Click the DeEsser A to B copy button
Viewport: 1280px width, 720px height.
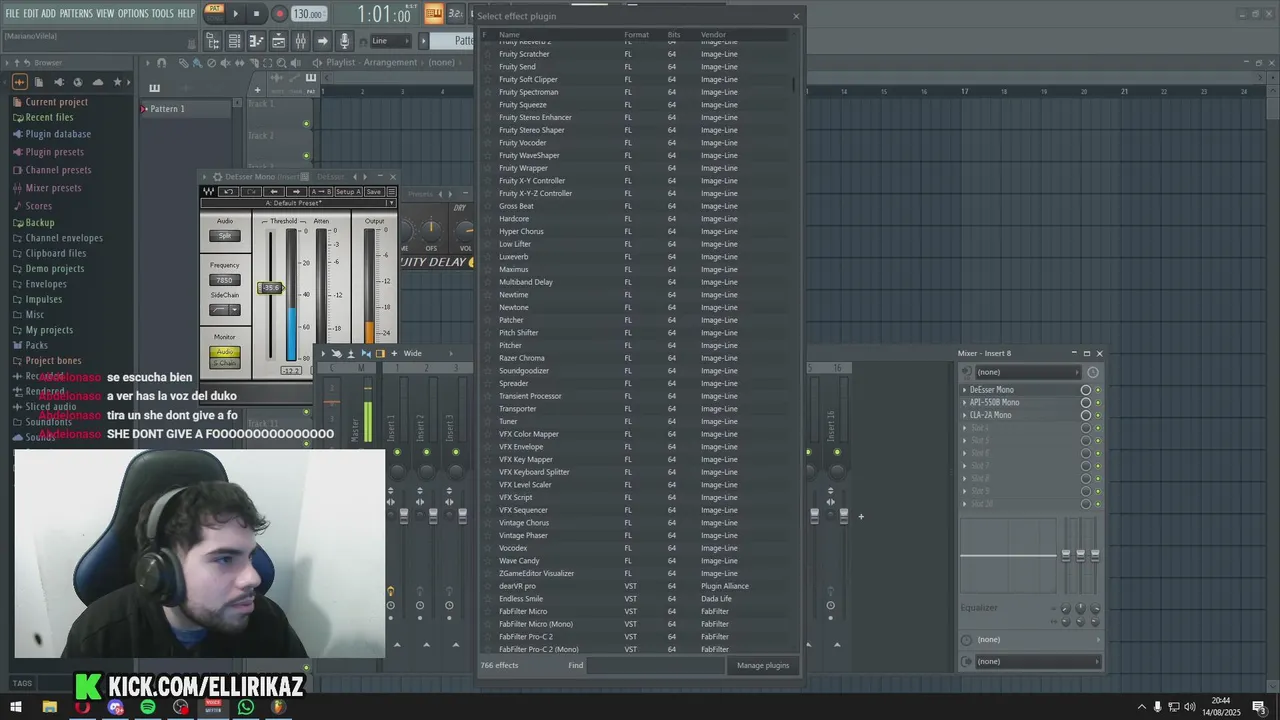point(321,191)
